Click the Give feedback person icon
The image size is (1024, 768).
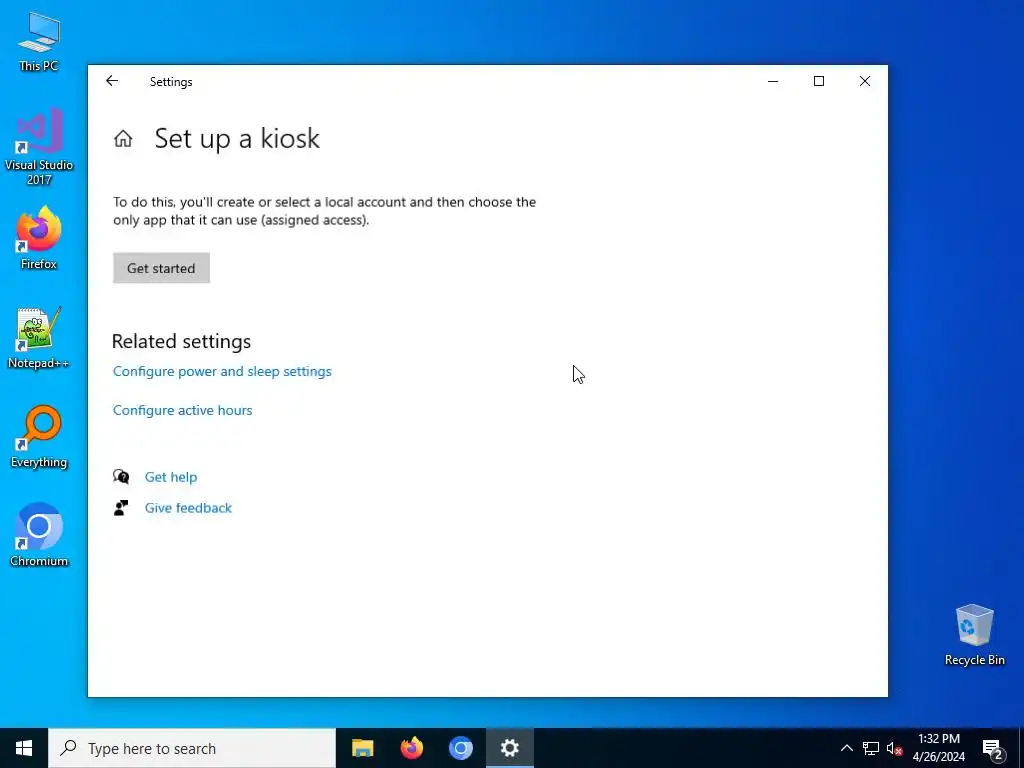pyautogui.click(x=121, y=507)
